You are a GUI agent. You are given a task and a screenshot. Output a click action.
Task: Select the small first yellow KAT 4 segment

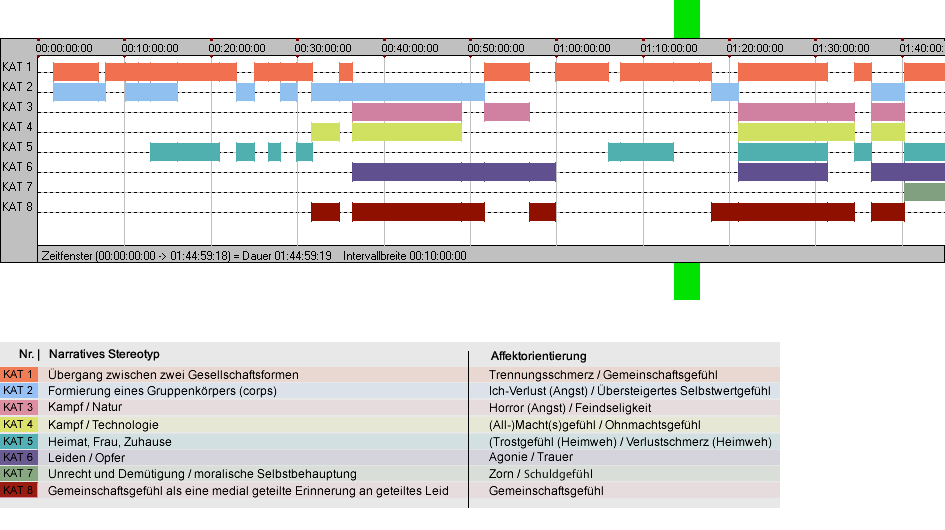pyautogui.click(x=325, y=132)
